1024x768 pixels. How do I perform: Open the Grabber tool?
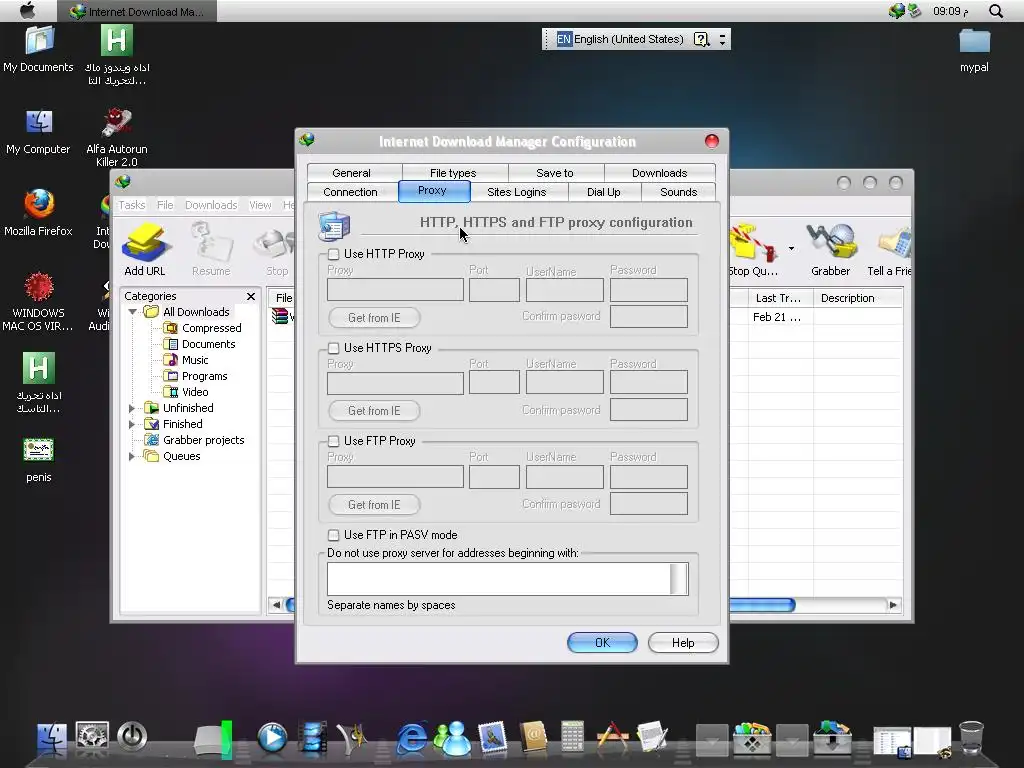tap(830, 249)
